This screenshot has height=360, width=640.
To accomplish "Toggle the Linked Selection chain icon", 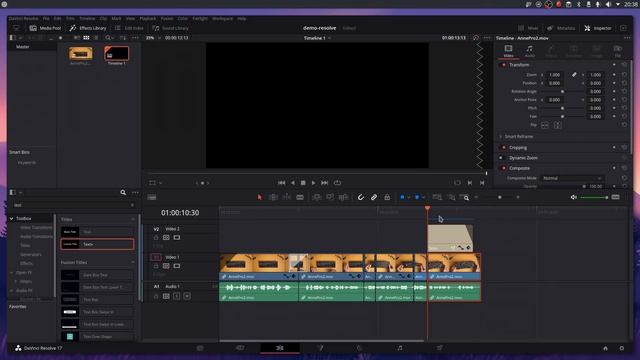I will [374, 197].
